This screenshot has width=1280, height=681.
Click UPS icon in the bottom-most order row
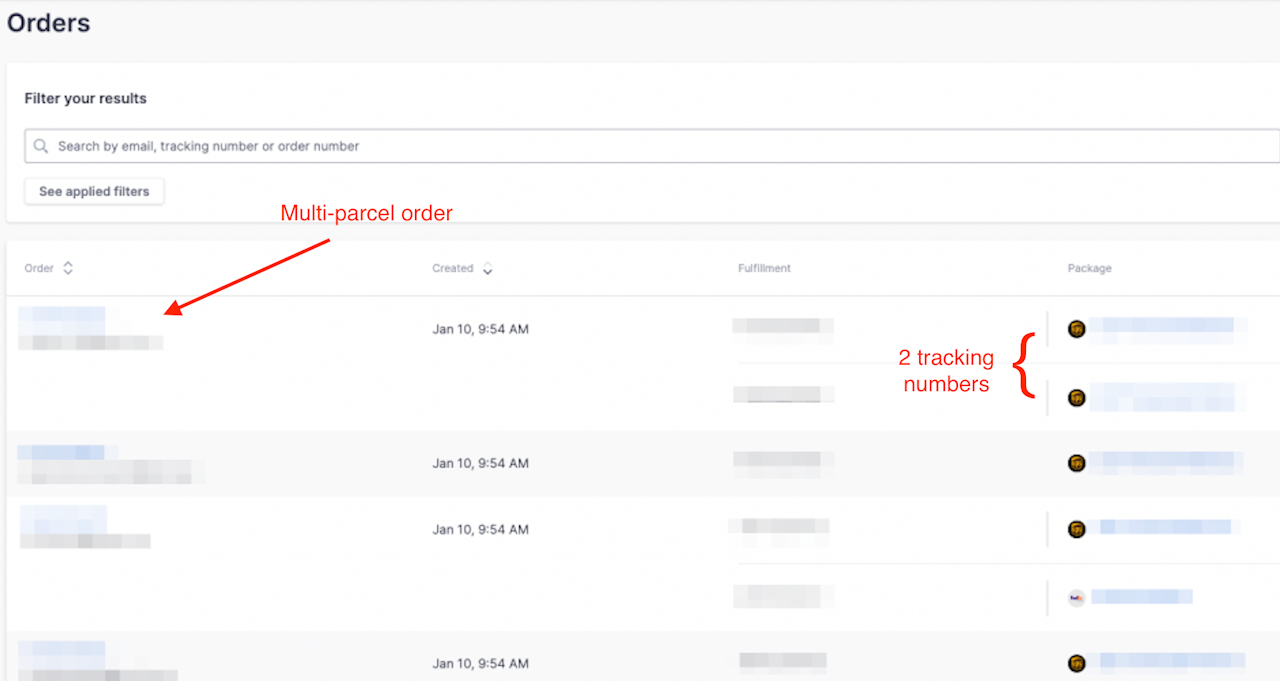coord(1076,663)
